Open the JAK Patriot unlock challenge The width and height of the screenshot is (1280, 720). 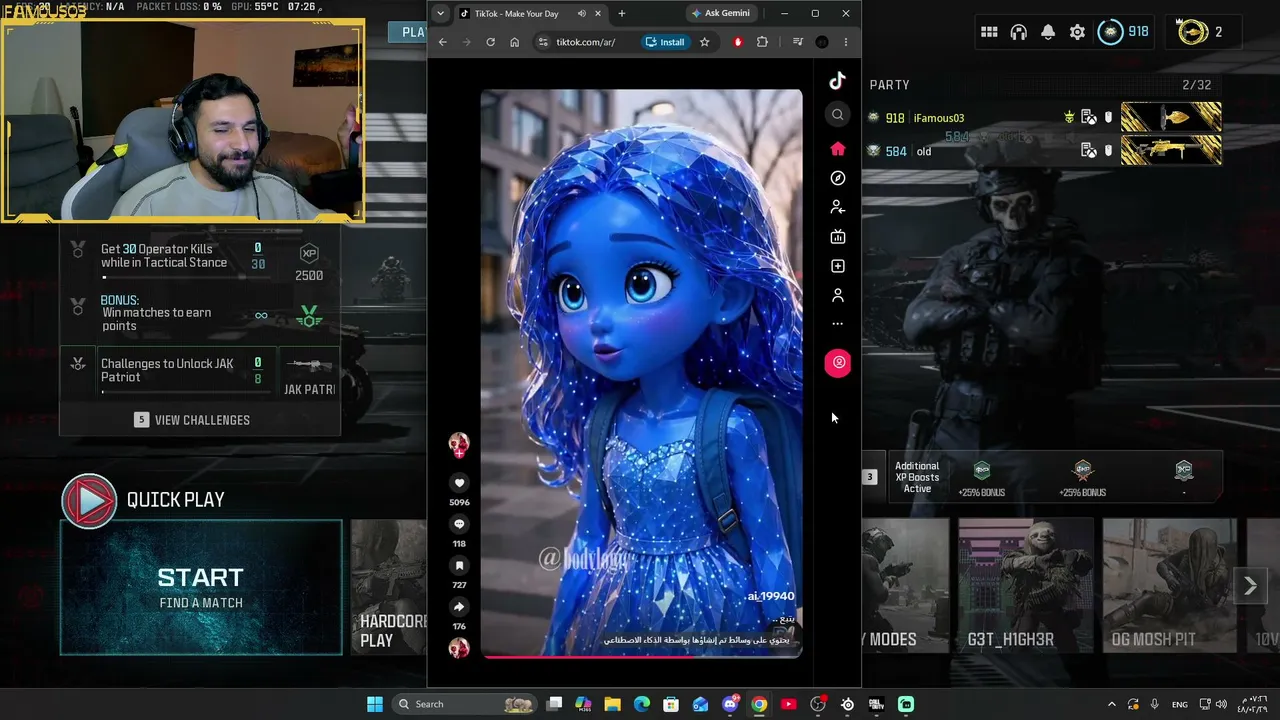[200, 371]
